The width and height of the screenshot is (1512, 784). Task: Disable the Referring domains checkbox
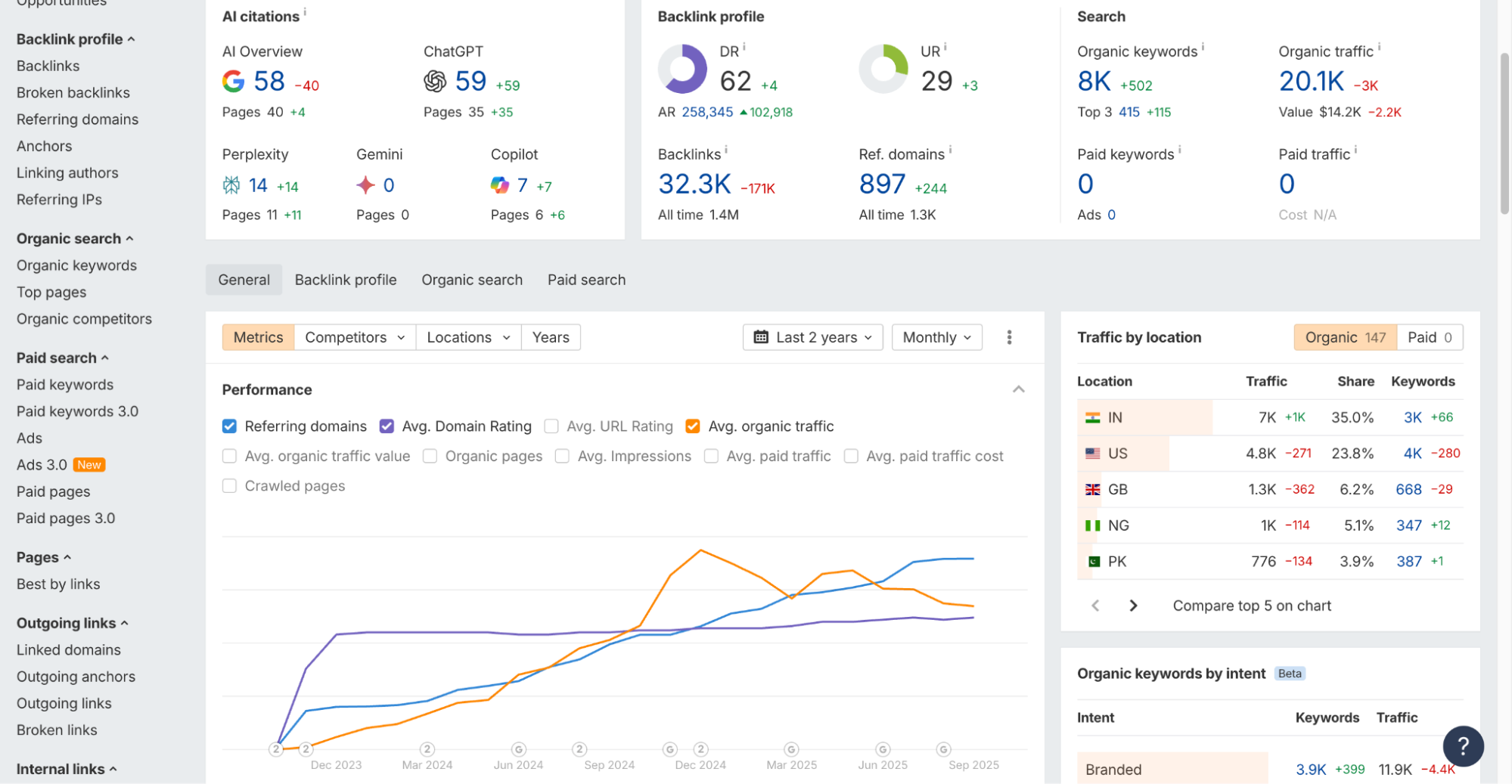click(229, 426)
